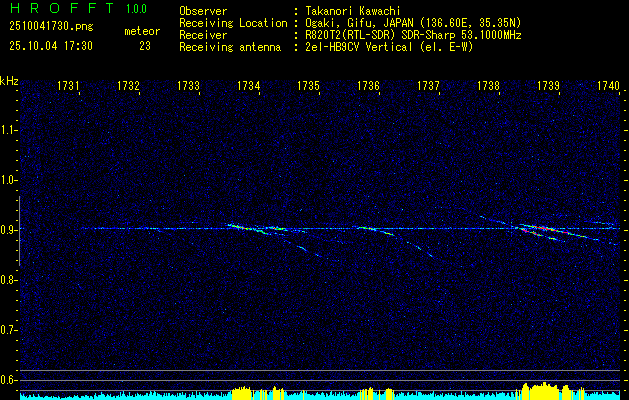The width and height of the screenshot is (629, 400).
Task: Click the 1.0 kHz axis label
Action: click(8, 180)
